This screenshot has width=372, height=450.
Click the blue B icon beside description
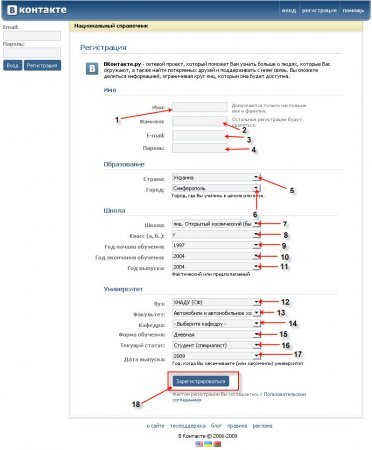click(92, 69)
